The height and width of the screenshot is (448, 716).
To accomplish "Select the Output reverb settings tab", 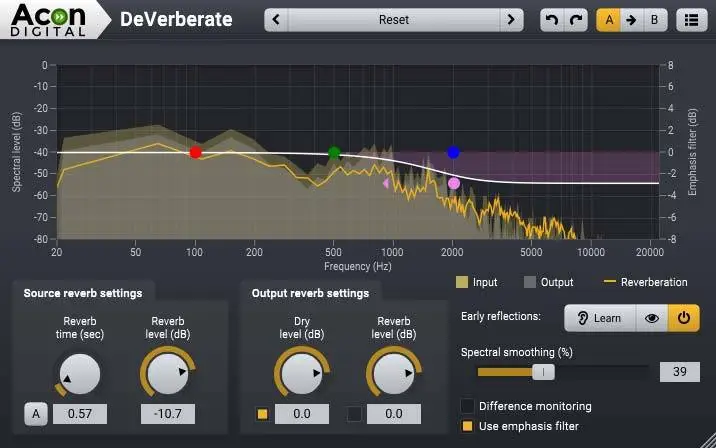I will [311, 293].
